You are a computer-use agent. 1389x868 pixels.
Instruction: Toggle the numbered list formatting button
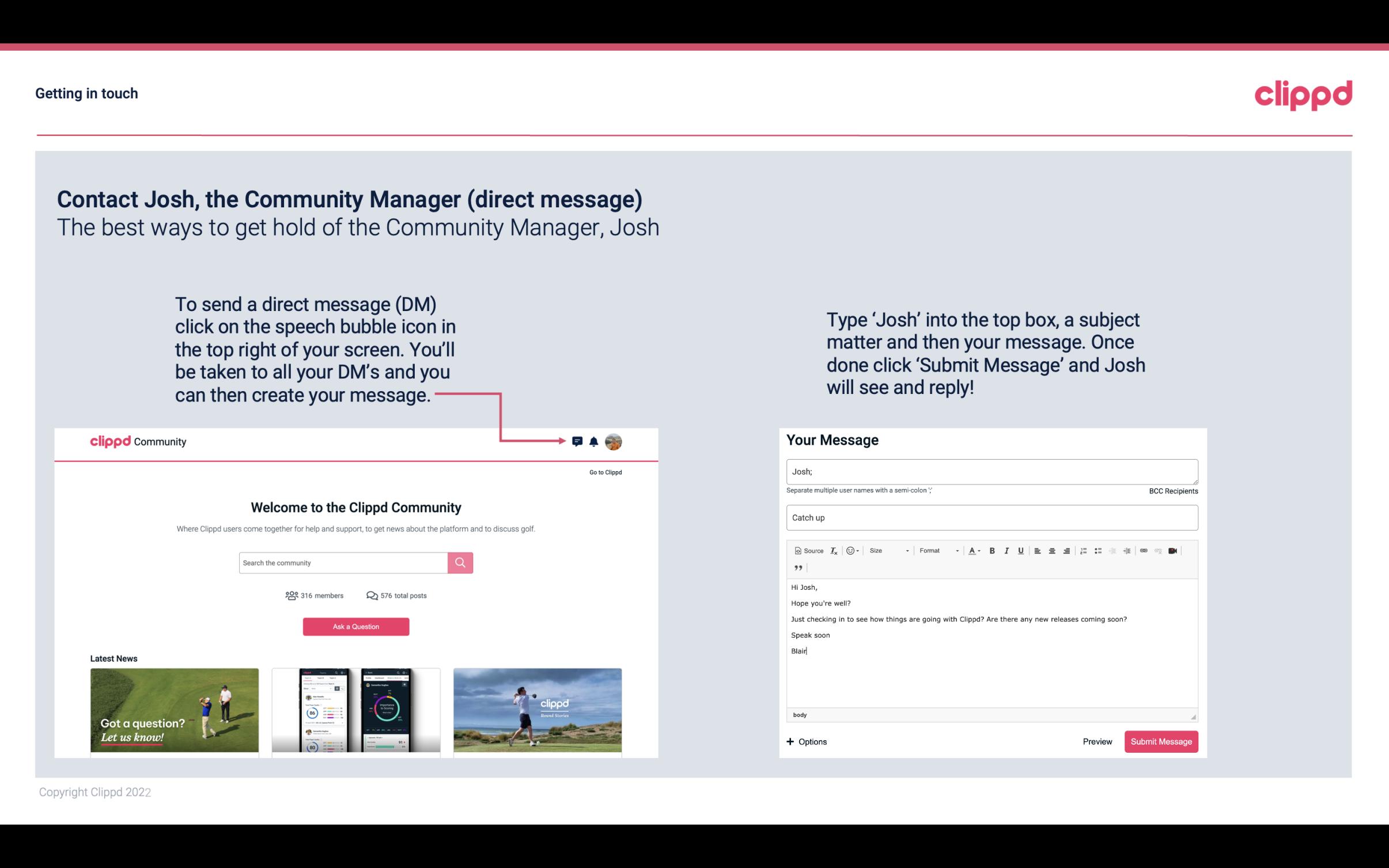click(x=1084, y=550)
